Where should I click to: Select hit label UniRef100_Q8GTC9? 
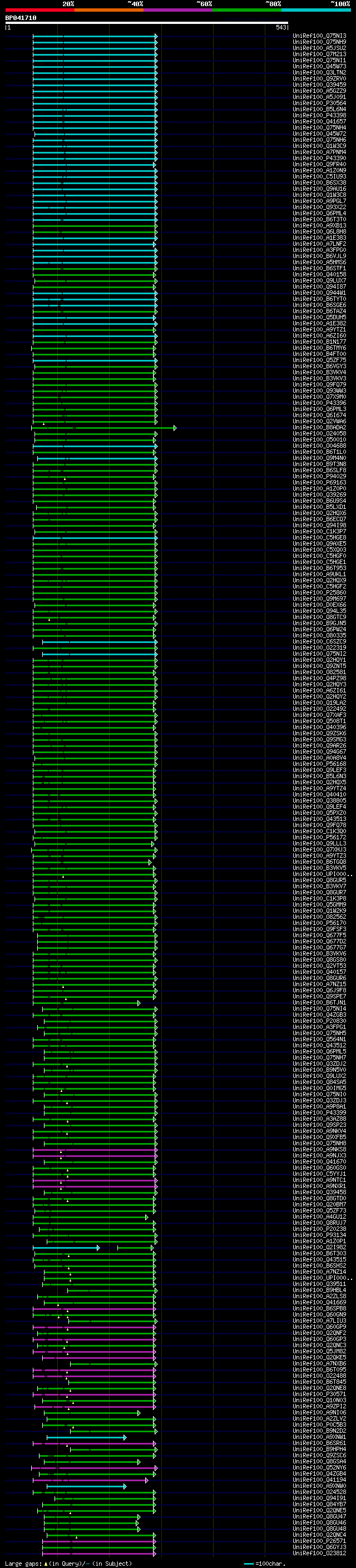[319, 617]
